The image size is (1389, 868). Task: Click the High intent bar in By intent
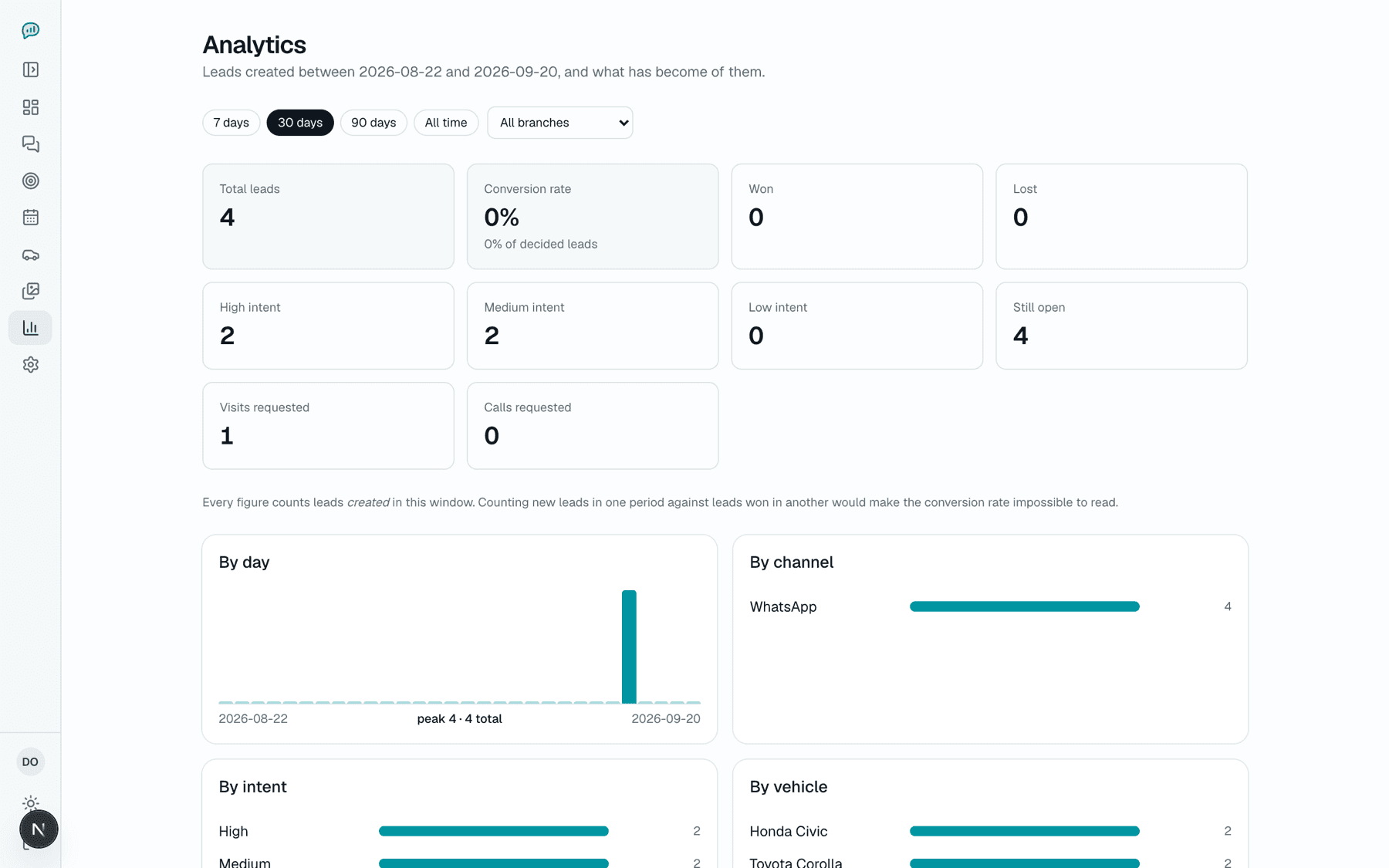click(494, 831)
